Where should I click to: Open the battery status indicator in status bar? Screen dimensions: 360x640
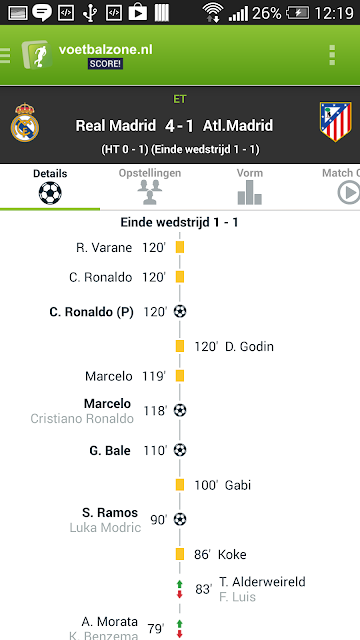tap(297, 13)
